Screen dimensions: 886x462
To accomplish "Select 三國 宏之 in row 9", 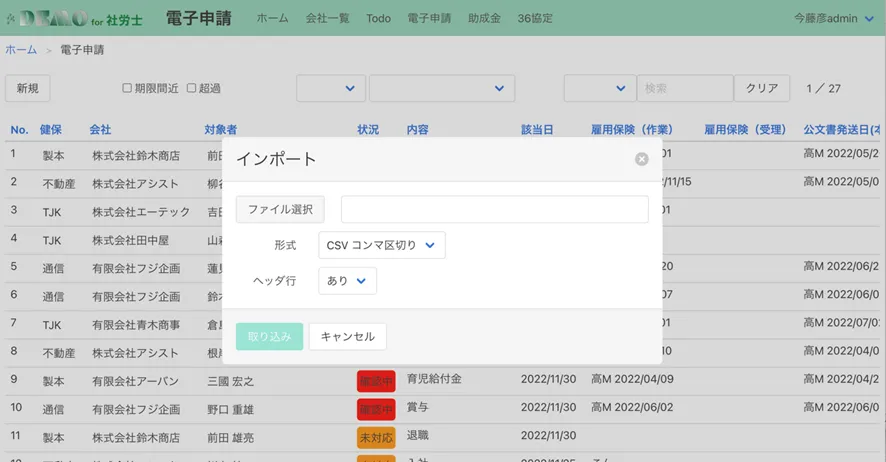I will pos(231,381).
